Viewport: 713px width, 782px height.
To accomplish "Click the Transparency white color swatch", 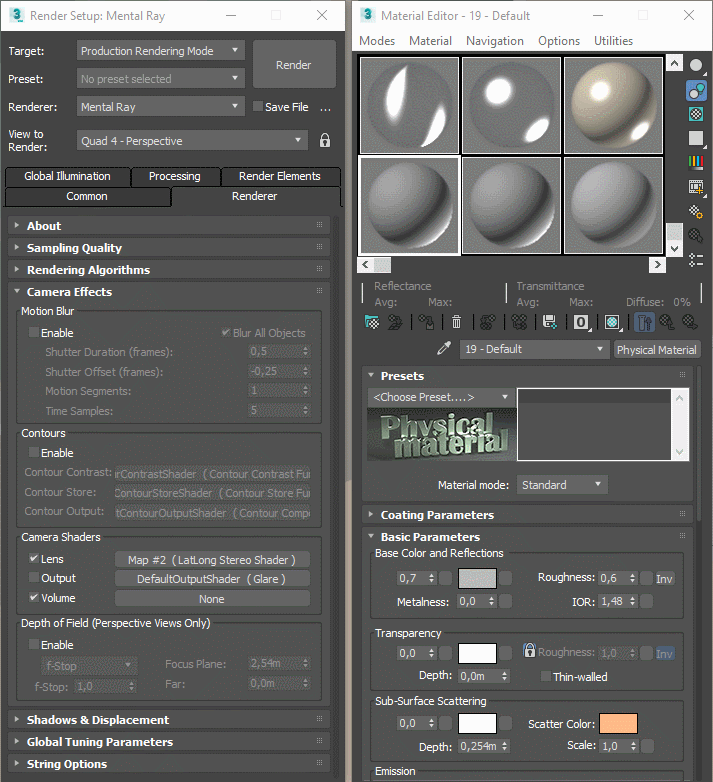I will (477, 653).
